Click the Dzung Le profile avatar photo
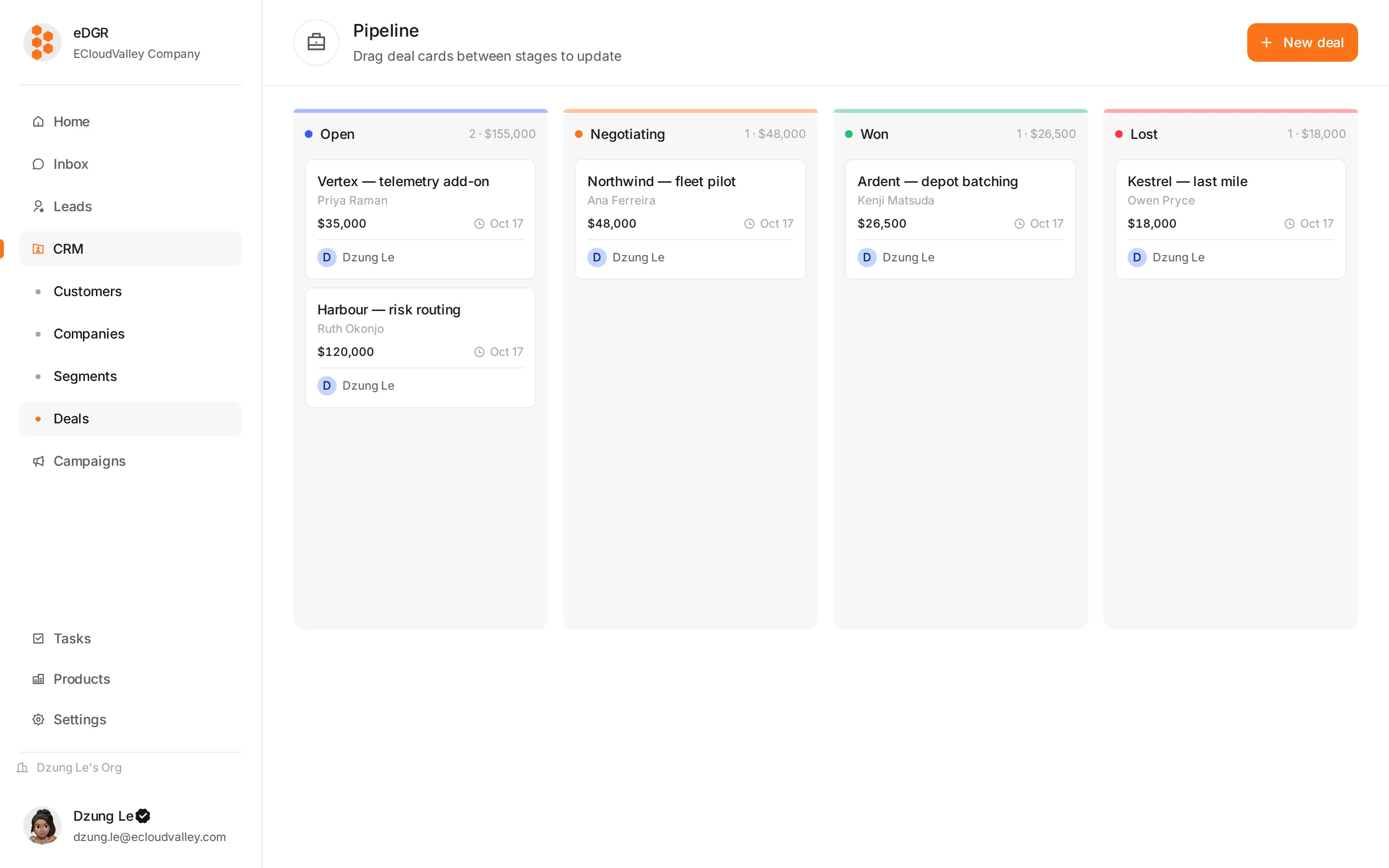1389x868 pixels. 42,826
